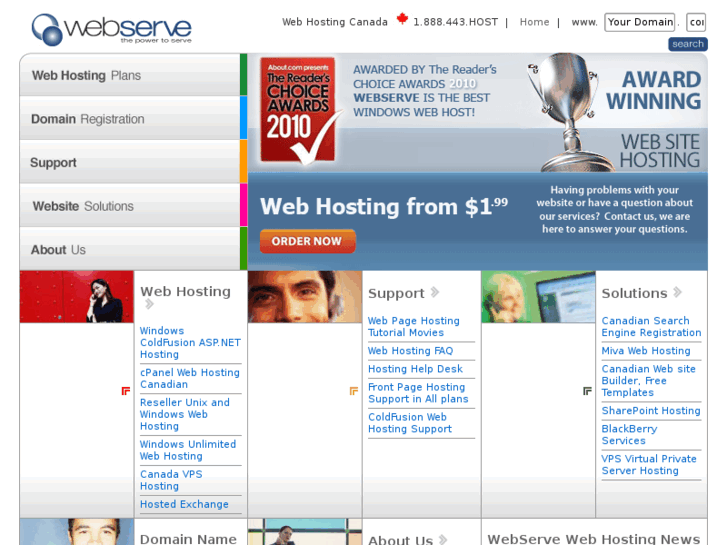The height and width of the screenshot is (545, 727).
Task: Click the dark corner icon in Solutions panel
Action: [587, 391]
